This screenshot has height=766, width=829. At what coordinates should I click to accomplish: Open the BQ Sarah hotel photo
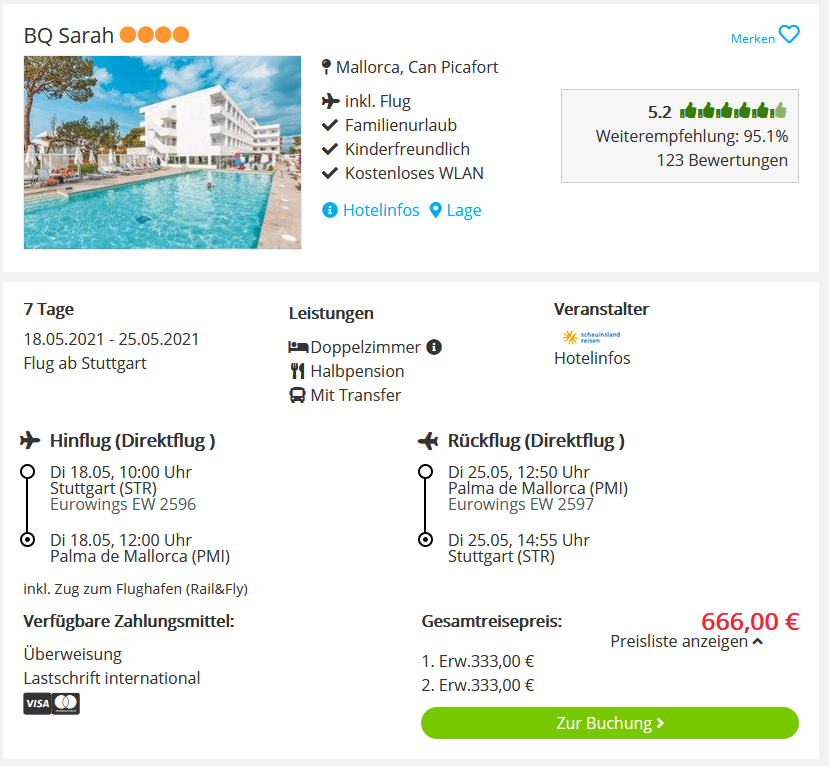[162, 152]
